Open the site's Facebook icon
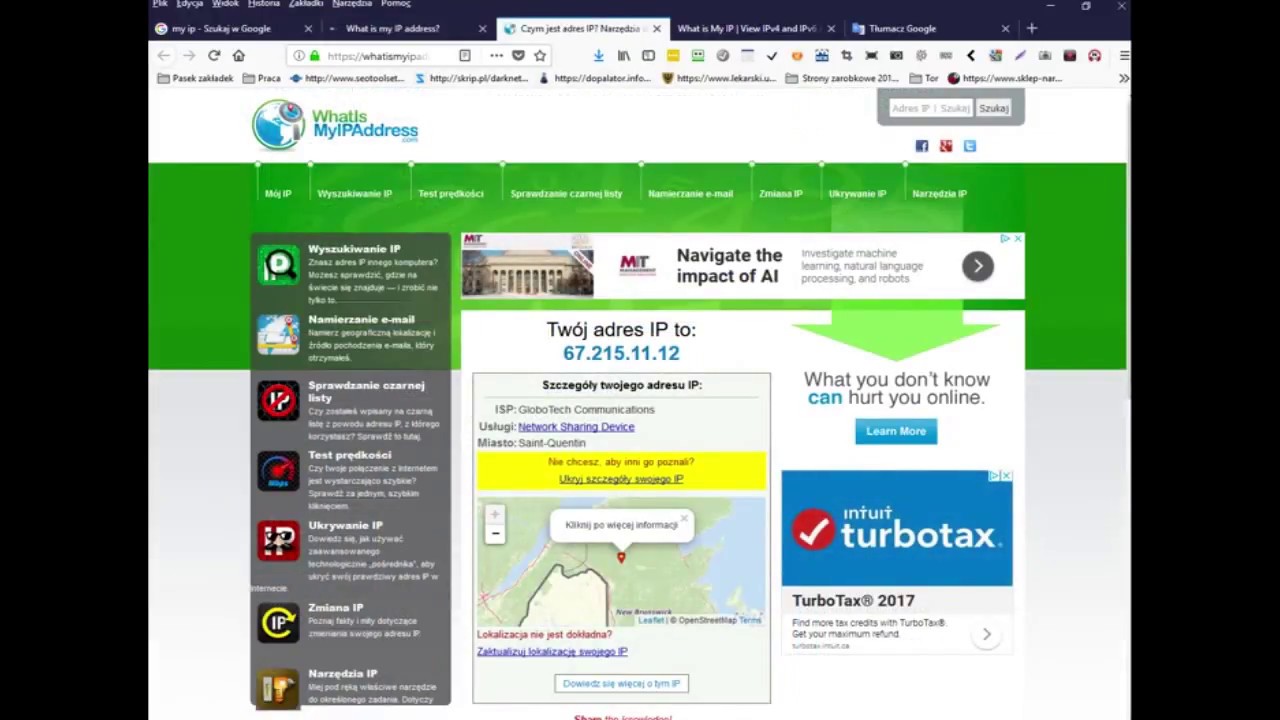 pyautogui.click(x=922, y=146)
